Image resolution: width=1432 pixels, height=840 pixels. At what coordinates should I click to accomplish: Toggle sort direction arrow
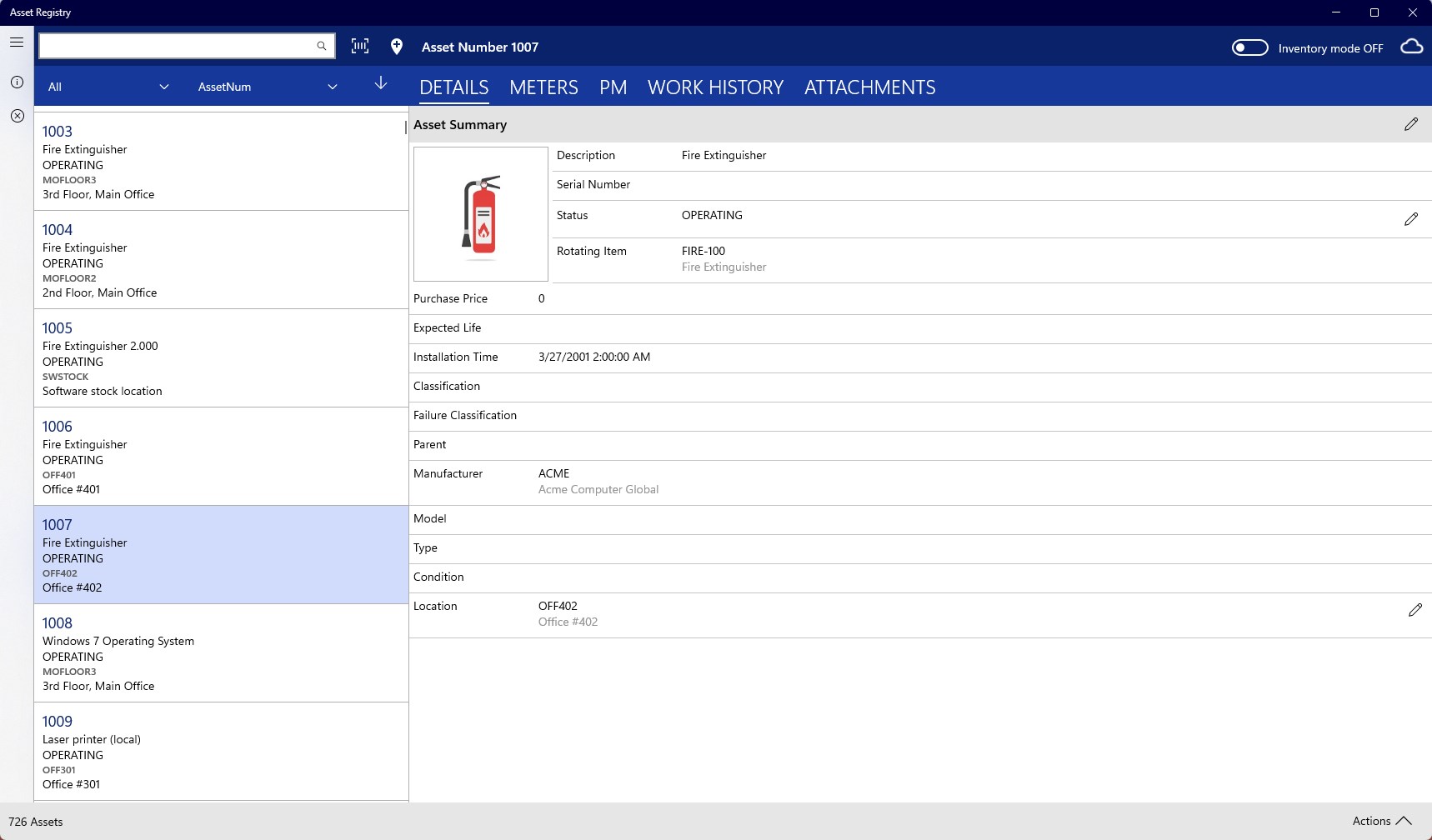coord(381,82)
